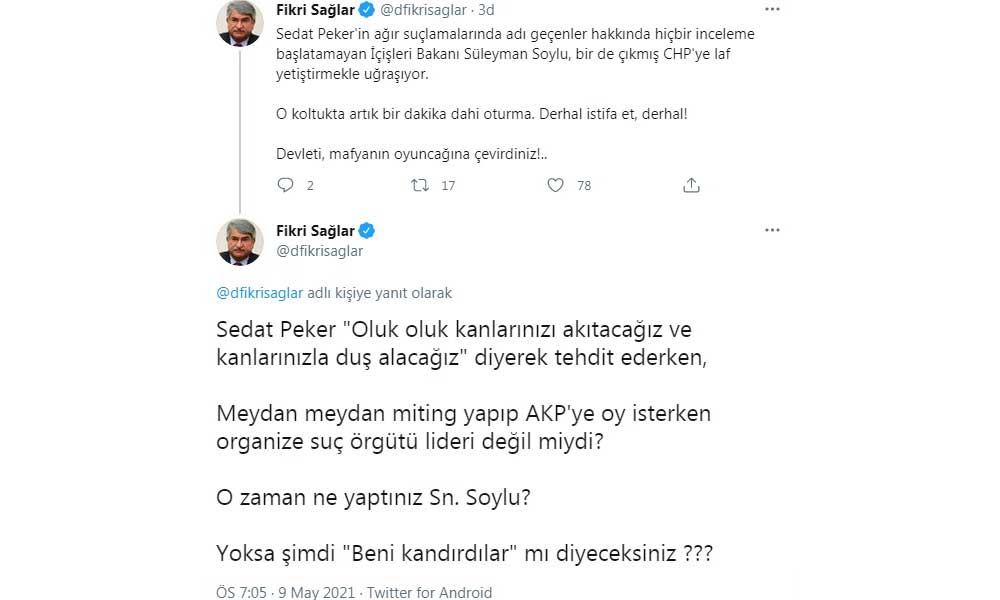Click the share icon on first tweet

pos(691,185)
